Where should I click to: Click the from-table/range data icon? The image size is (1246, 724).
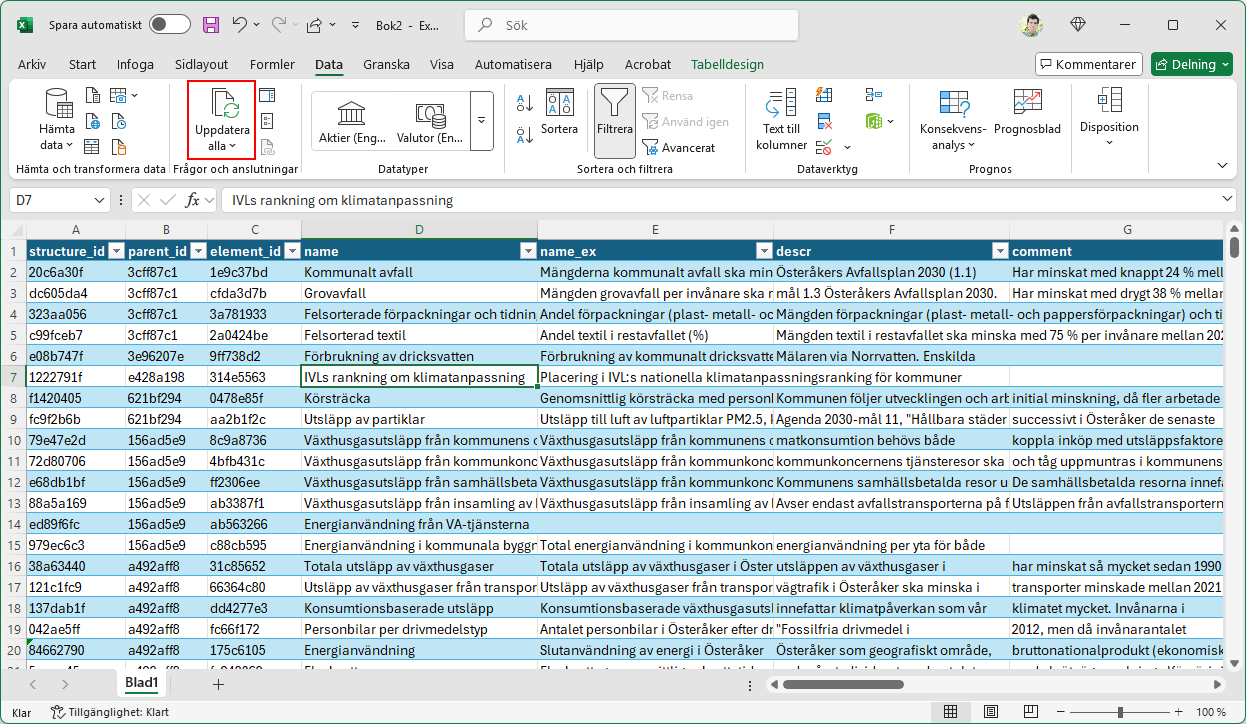(x=93, y=147)
